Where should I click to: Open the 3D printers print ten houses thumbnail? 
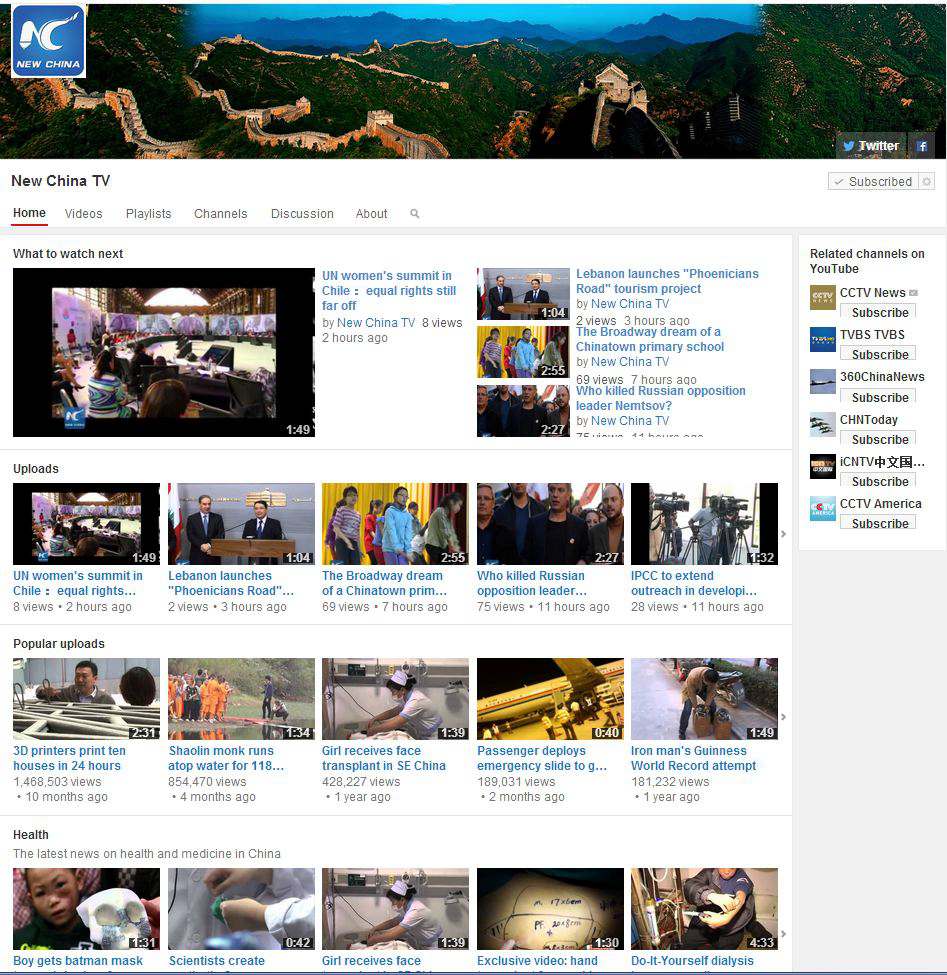[x=86, y=699]
